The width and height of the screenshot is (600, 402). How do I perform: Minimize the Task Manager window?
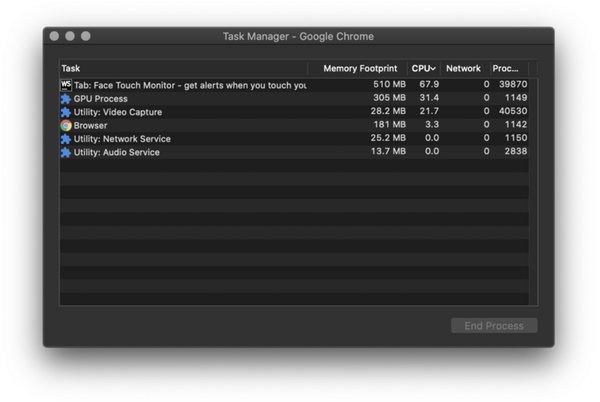pos(70,36)
